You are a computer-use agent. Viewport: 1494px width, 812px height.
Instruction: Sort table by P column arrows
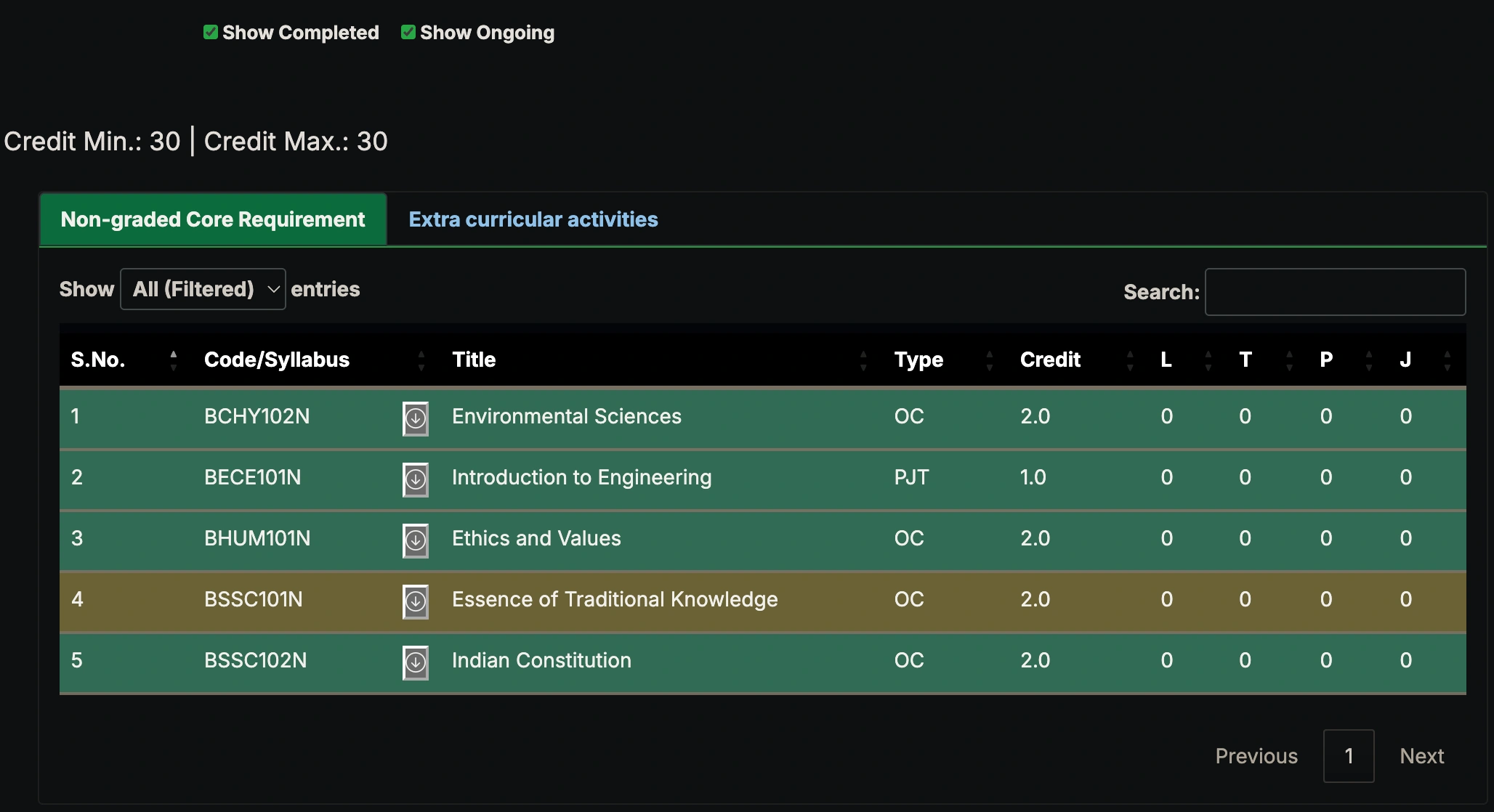1369,360
